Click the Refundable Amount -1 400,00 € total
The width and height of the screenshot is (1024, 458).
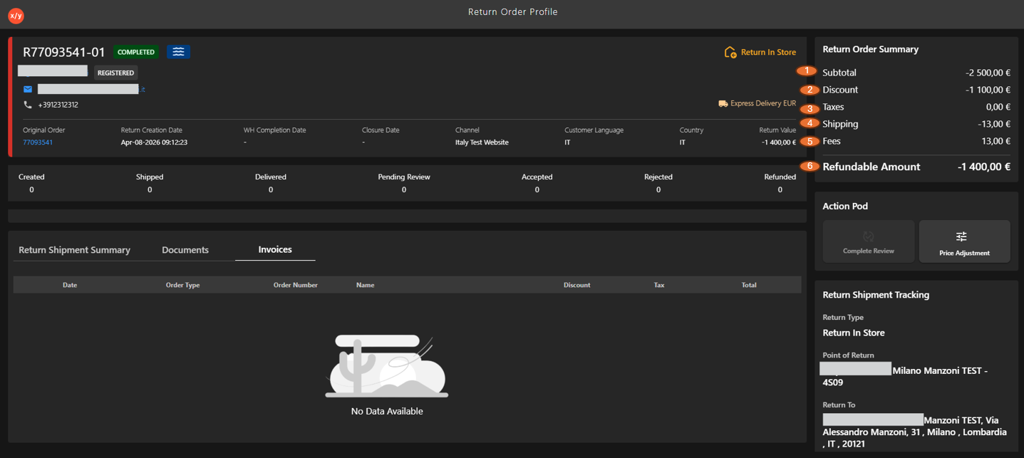pos(984,167)
